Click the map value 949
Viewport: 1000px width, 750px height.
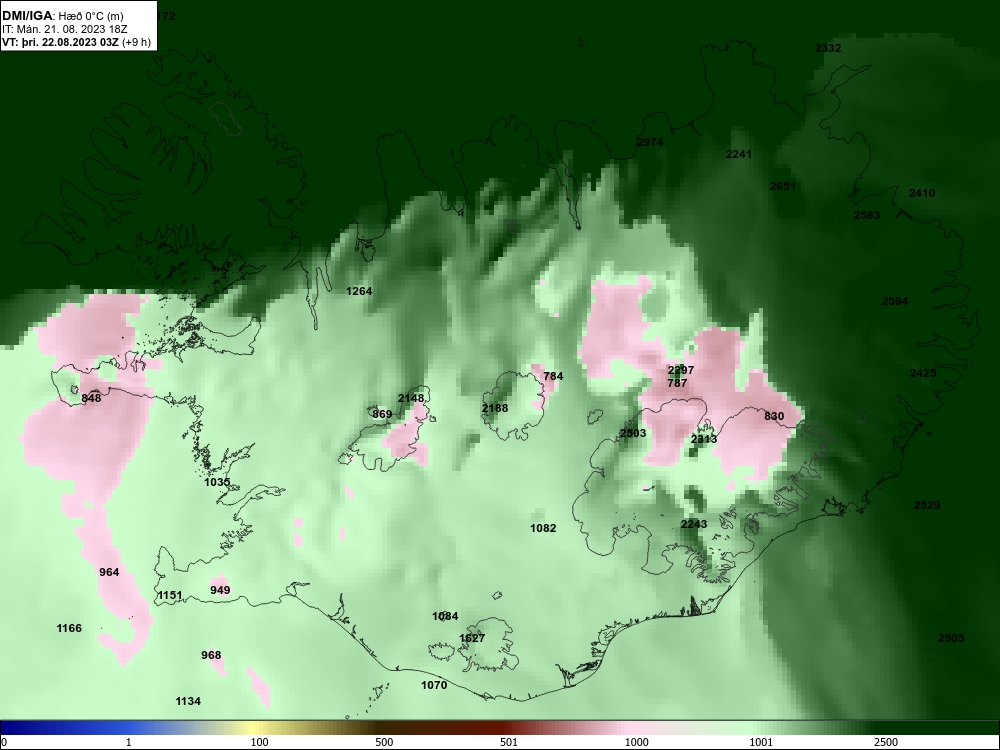(220, 591)
